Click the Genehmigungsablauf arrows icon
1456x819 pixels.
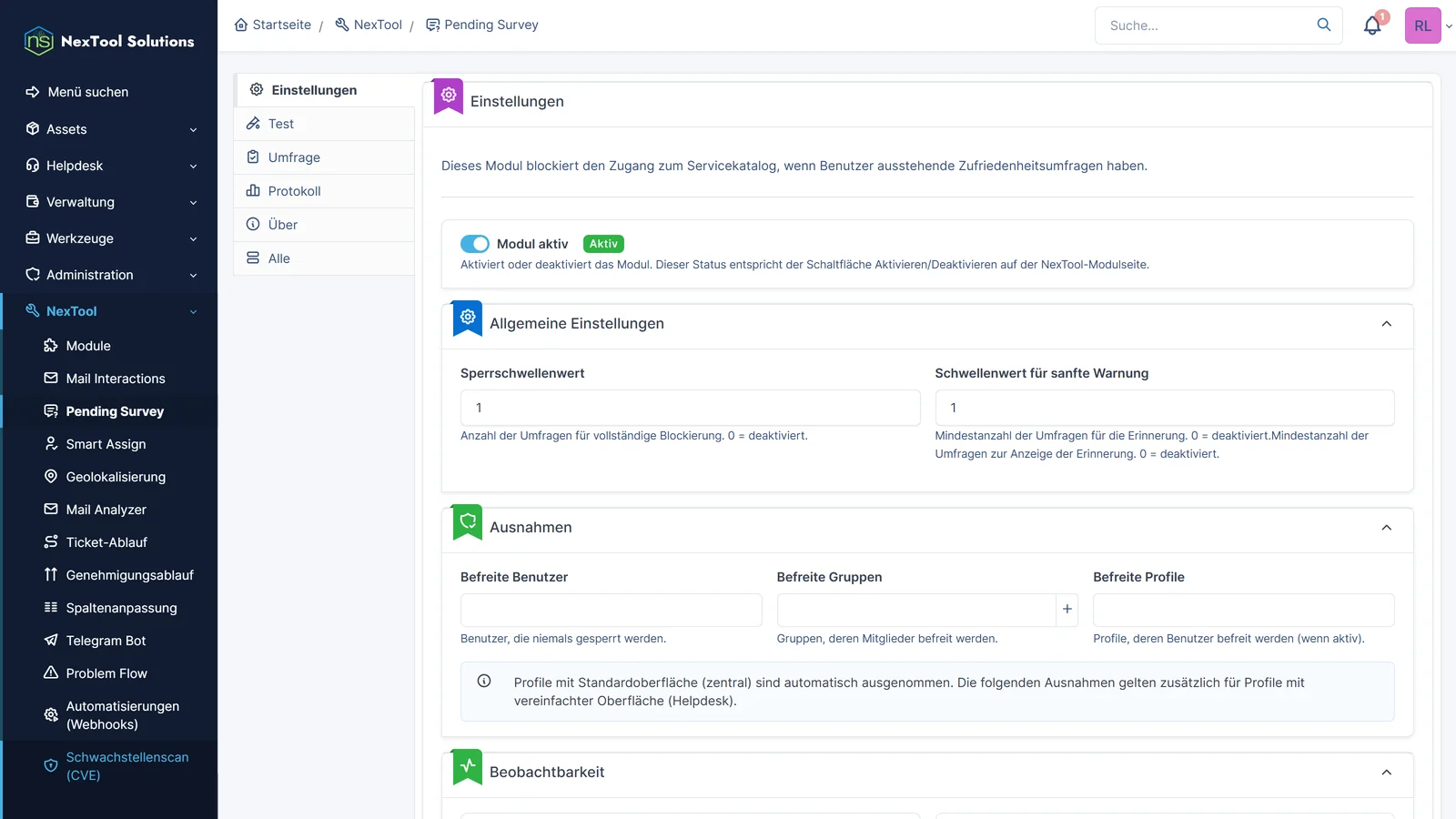pos(51,575)
